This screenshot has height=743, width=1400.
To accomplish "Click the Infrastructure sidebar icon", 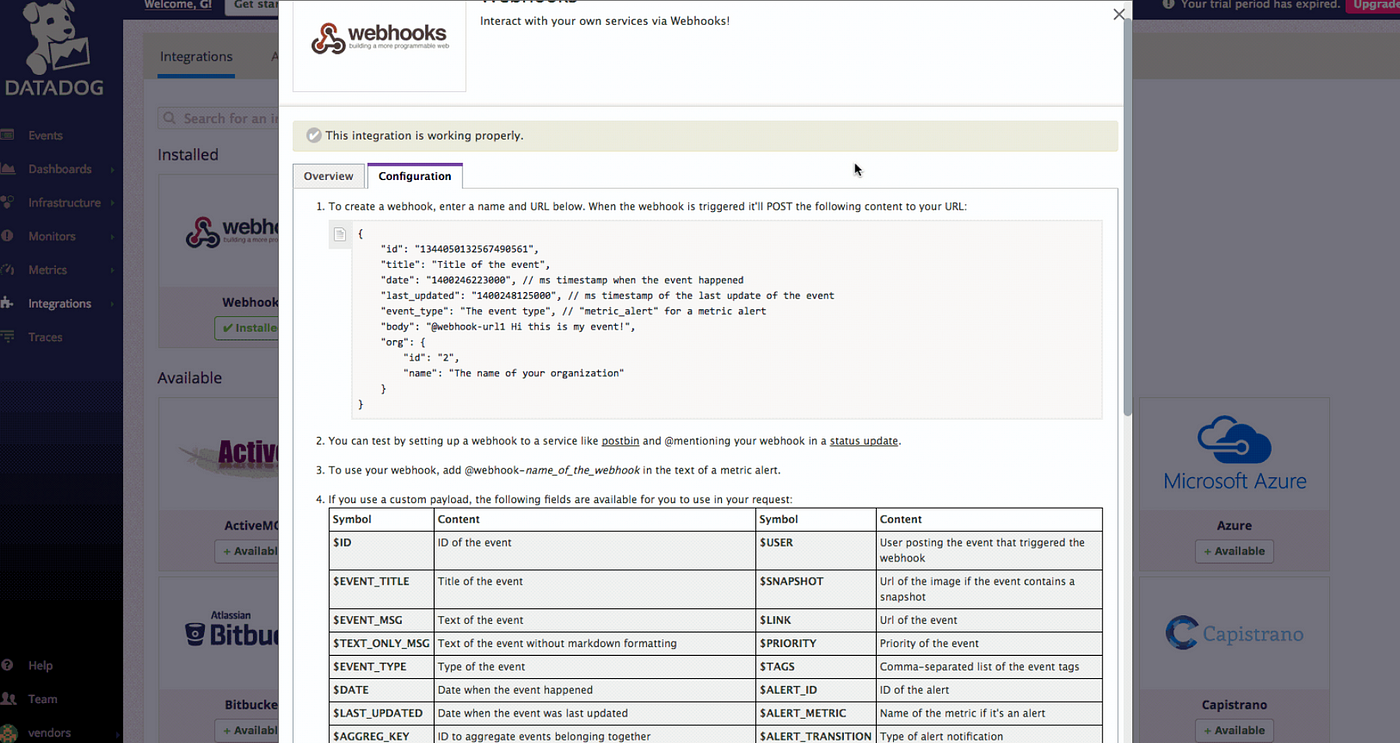I will [8, 202].
